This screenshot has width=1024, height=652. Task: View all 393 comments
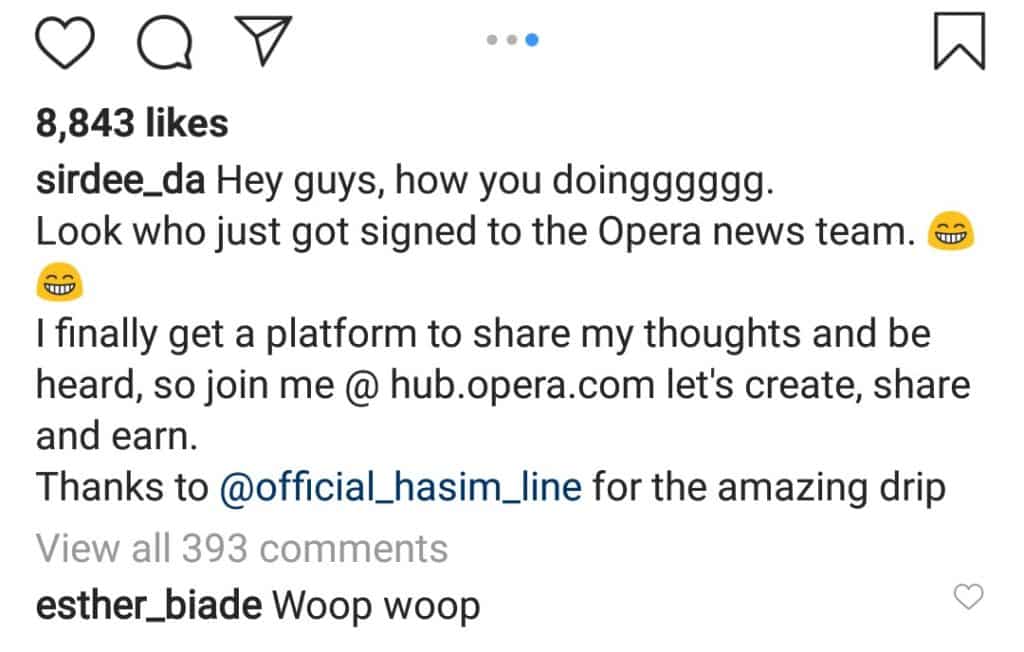(x=241, y=548)
